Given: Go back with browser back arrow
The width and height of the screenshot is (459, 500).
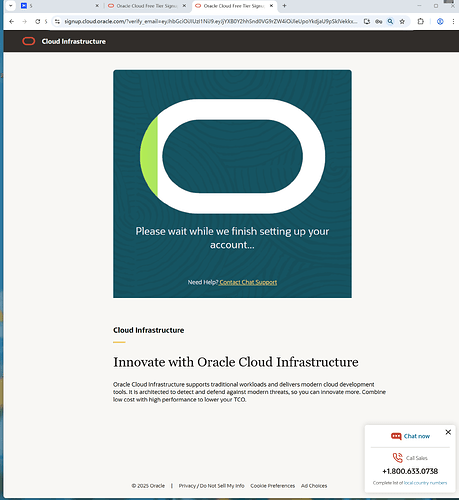Looking at the screenshot, I should click(12, 22).
